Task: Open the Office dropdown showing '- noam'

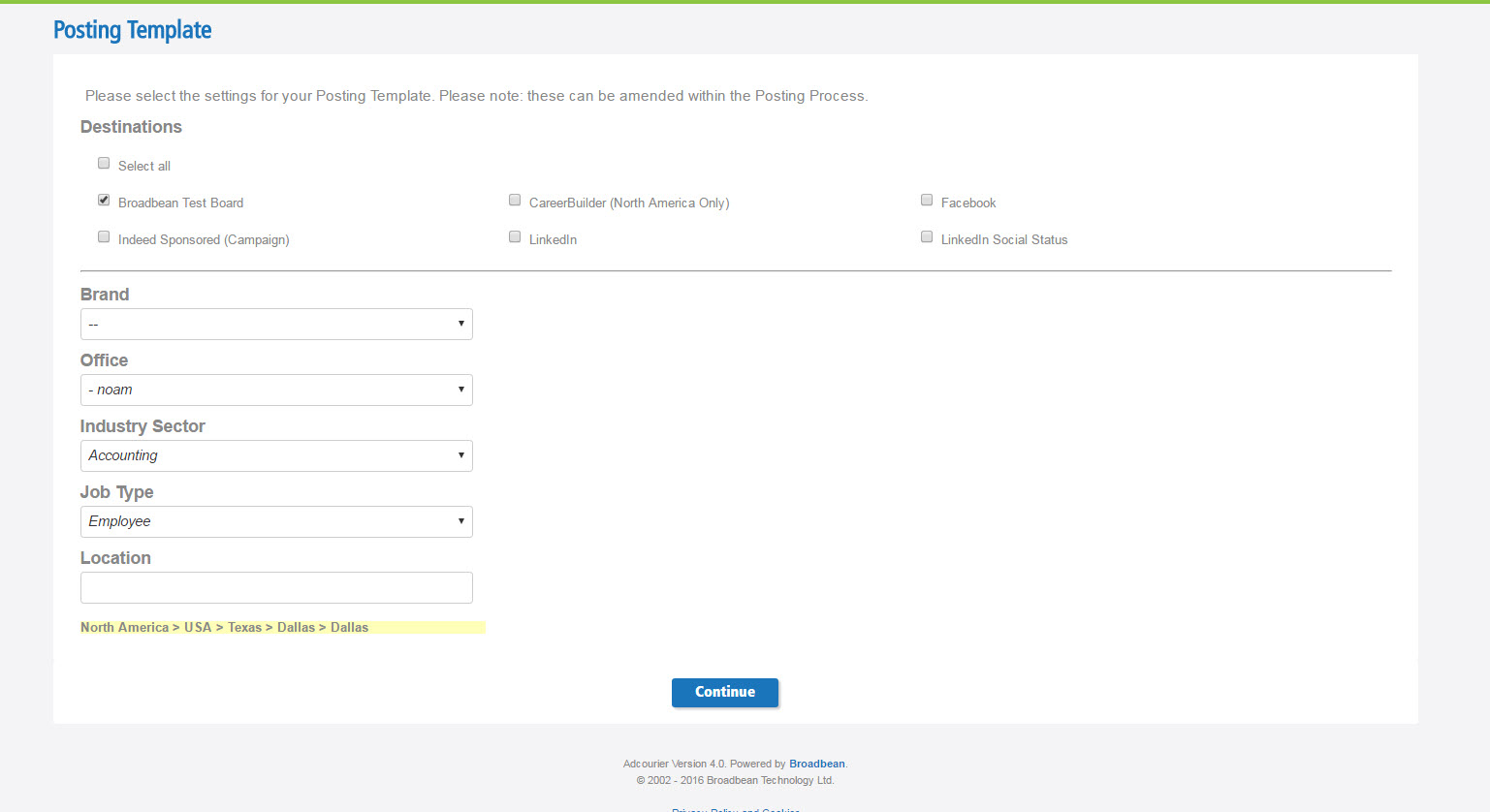Action: (276, 390)
